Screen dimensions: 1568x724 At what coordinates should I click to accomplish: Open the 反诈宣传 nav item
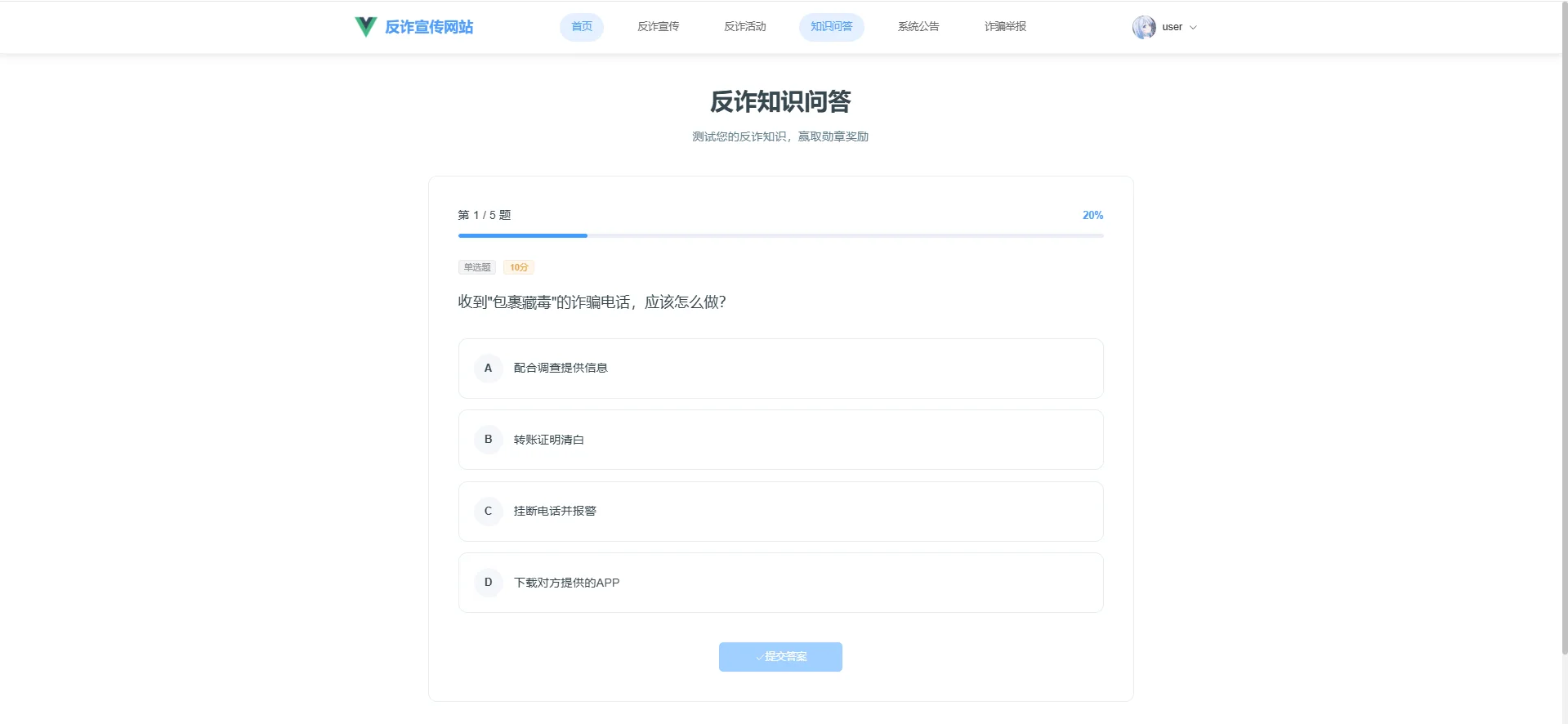[x=659, y=27]
